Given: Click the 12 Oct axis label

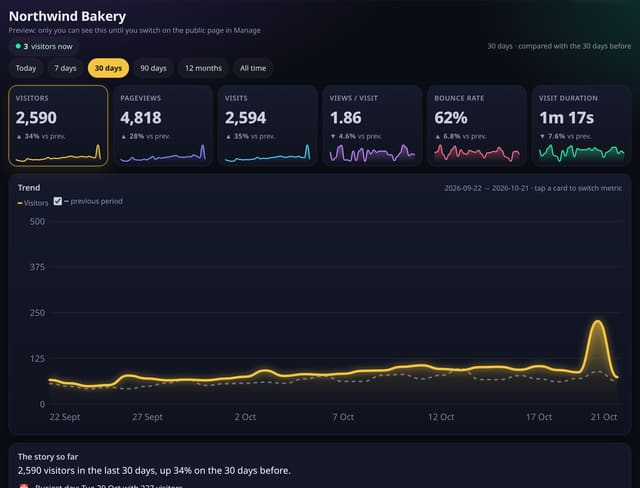Looking at the screenshot, I should [441, 417].
